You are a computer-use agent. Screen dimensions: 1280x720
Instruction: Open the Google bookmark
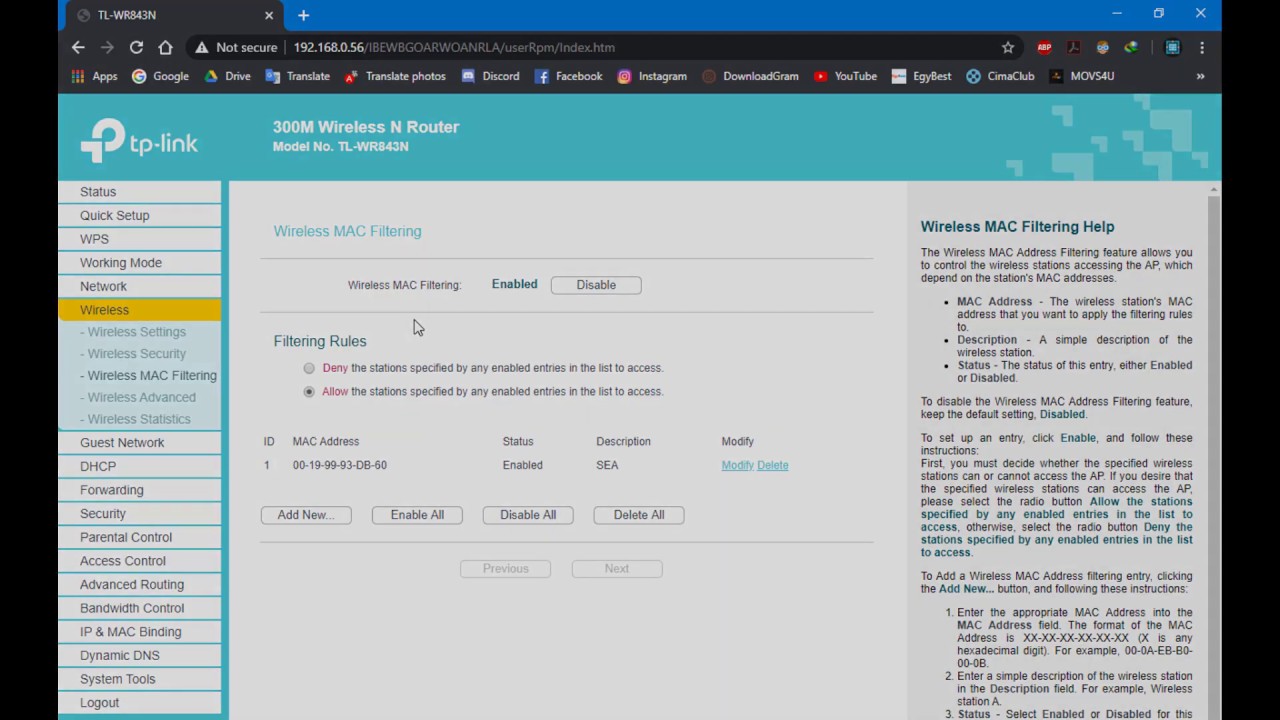pos(160,76)
